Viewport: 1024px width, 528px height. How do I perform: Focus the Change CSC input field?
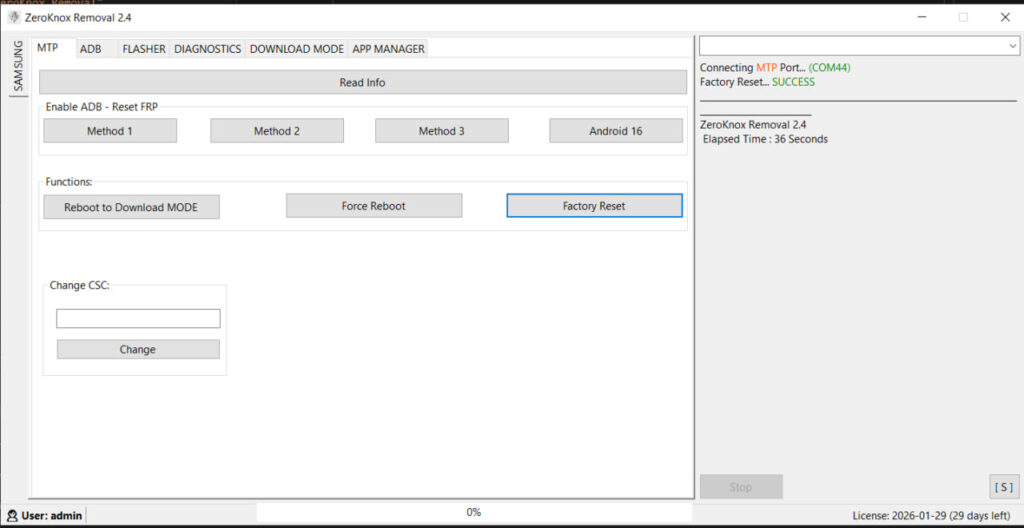(x=138, y=319)
